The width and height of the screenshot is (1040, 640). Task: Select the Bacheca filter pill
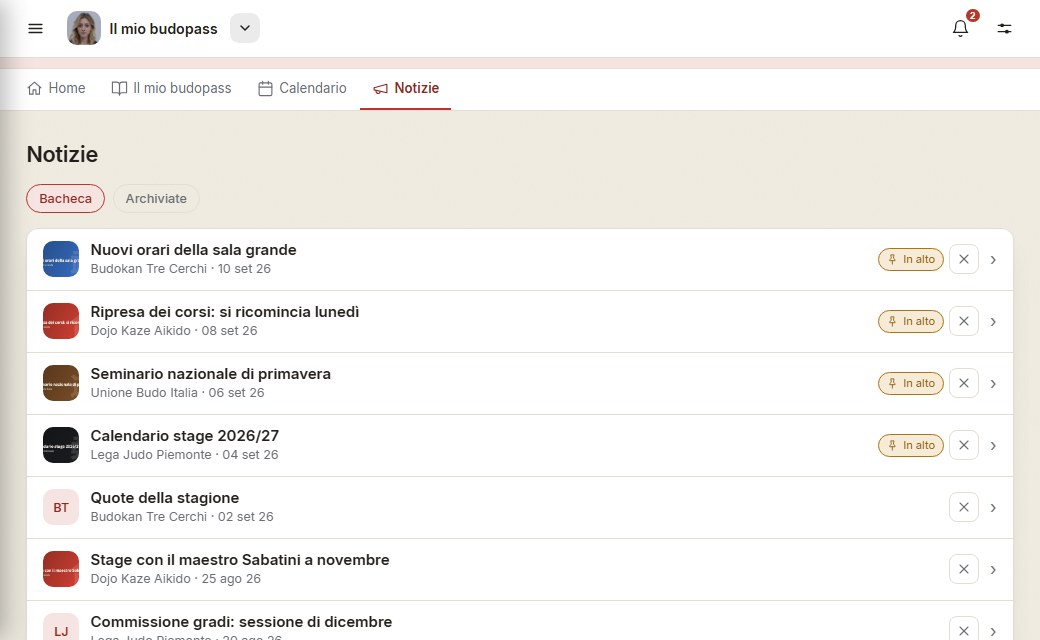(65, 199)
